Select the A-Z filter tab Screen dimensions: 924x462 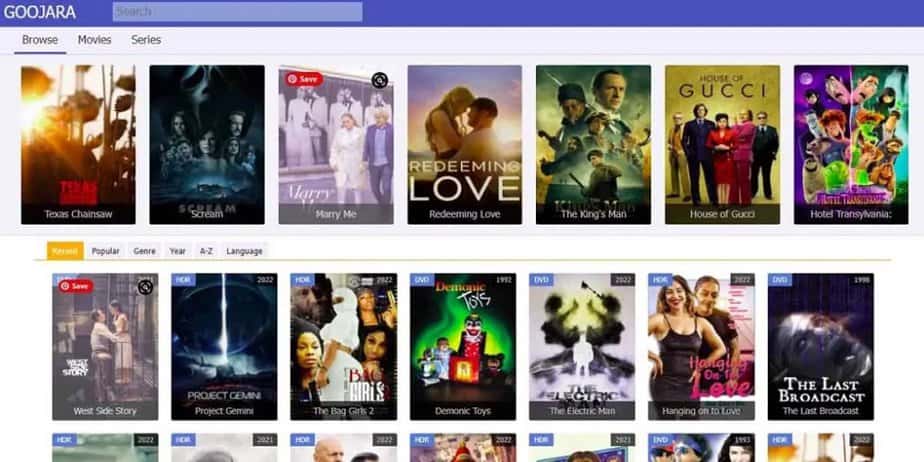206,251
